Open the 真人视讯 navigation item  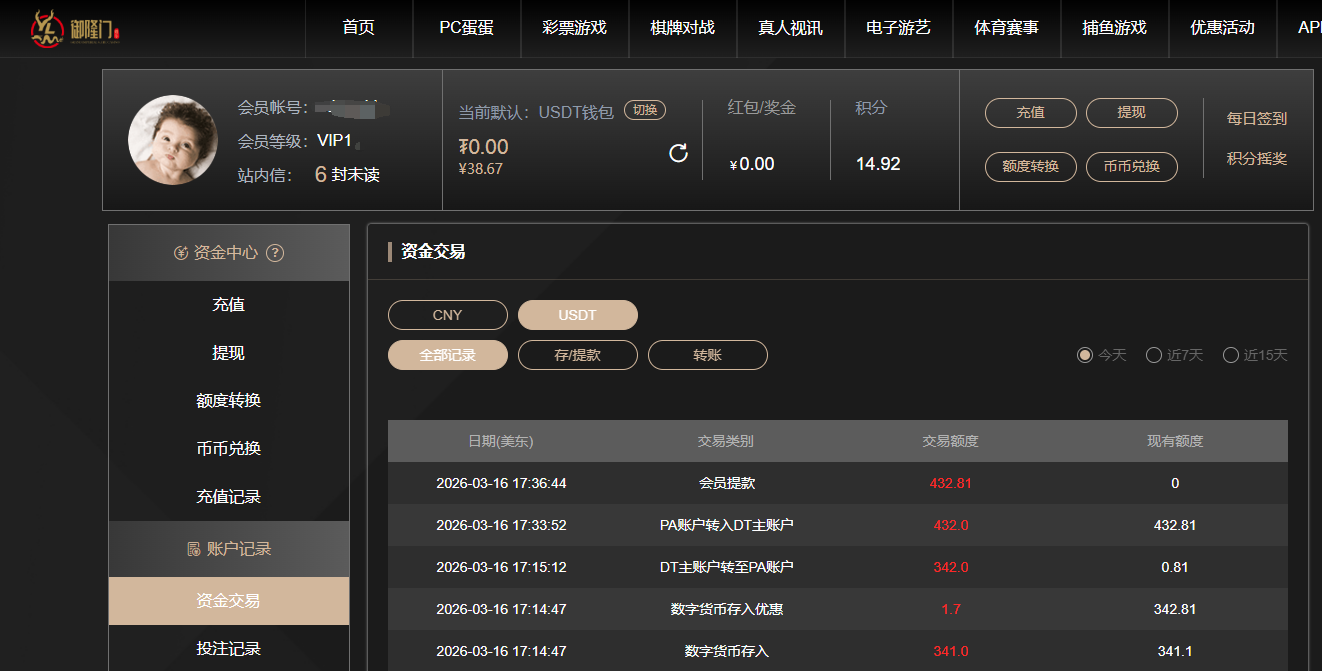pyautogui.click(x=790, y=28)
